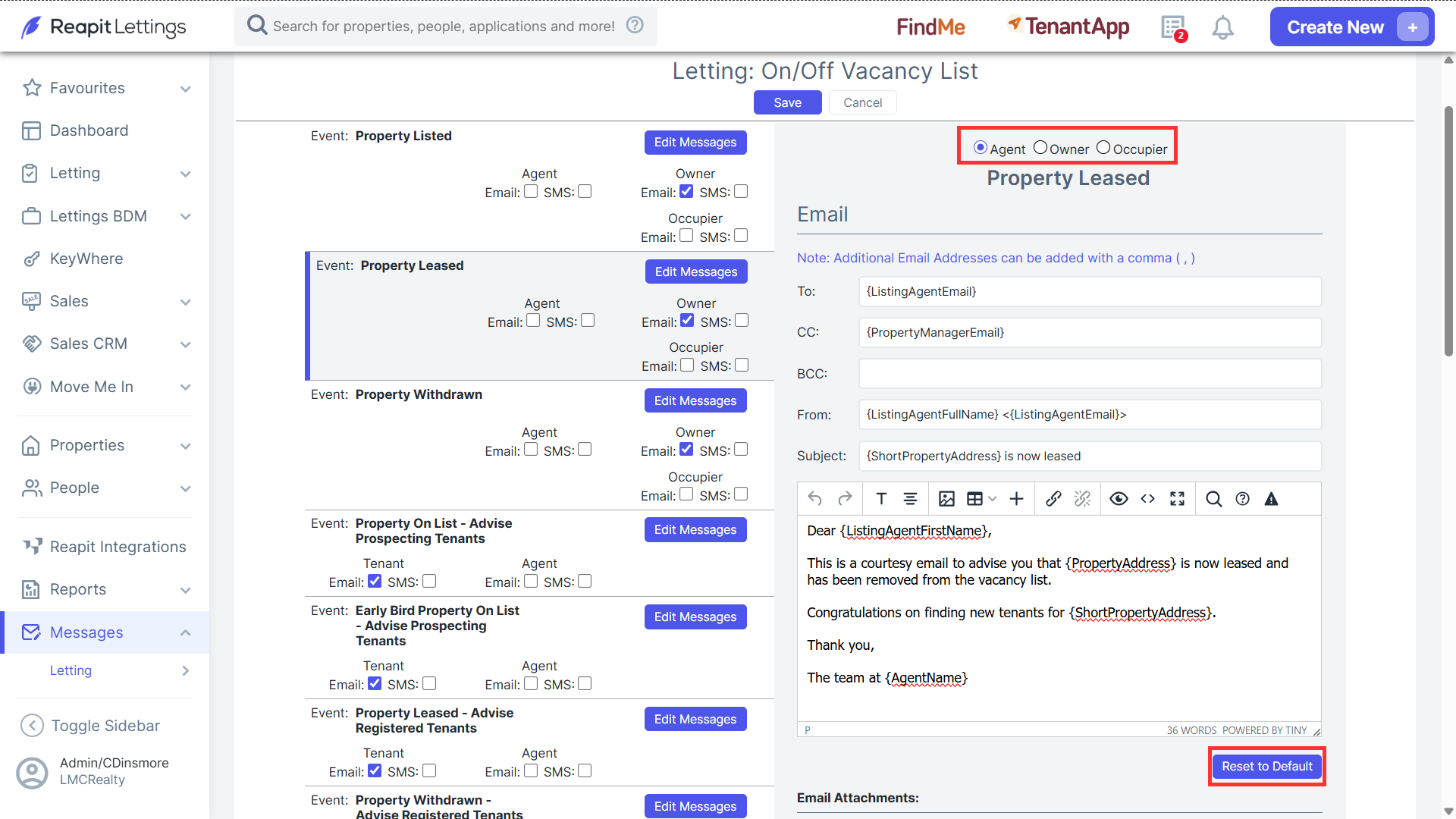This screenshot has height=819, width=1456.
Task: Click the page vertical scrollbar
Action: [1449, 231]
